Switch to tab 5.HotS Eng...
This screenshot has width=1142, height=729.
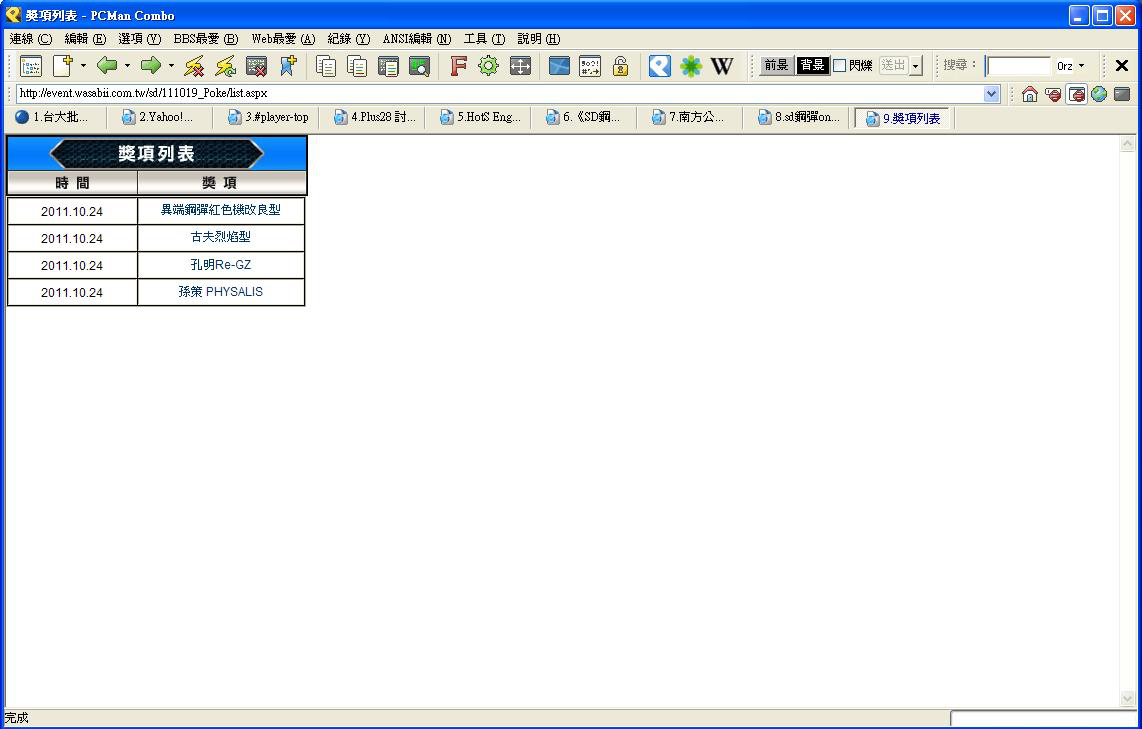pos(480,117)
